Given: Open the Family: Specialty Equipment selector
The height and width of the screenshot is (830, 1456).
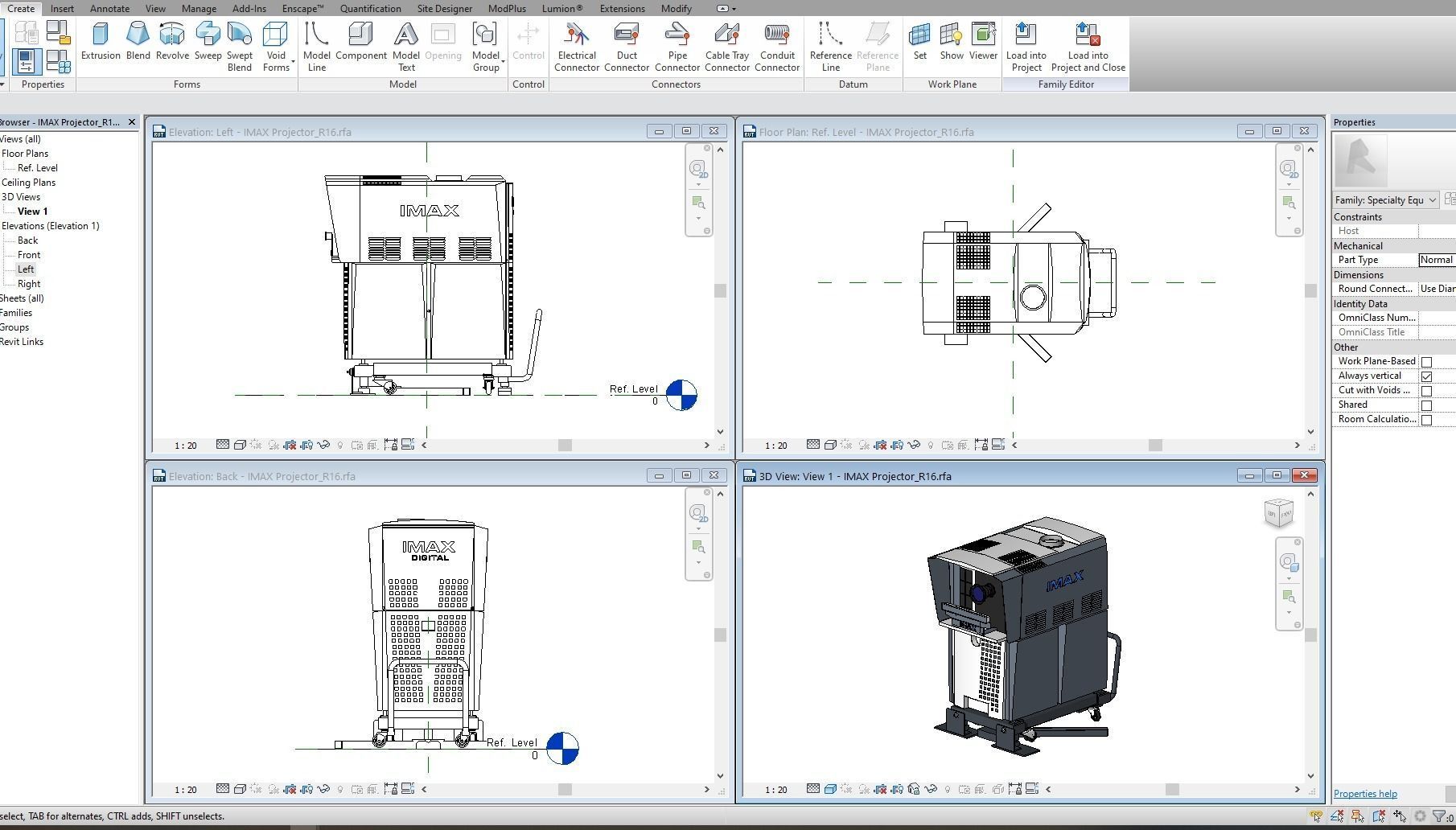Looking at the screenshot, I should (1386, 200).
